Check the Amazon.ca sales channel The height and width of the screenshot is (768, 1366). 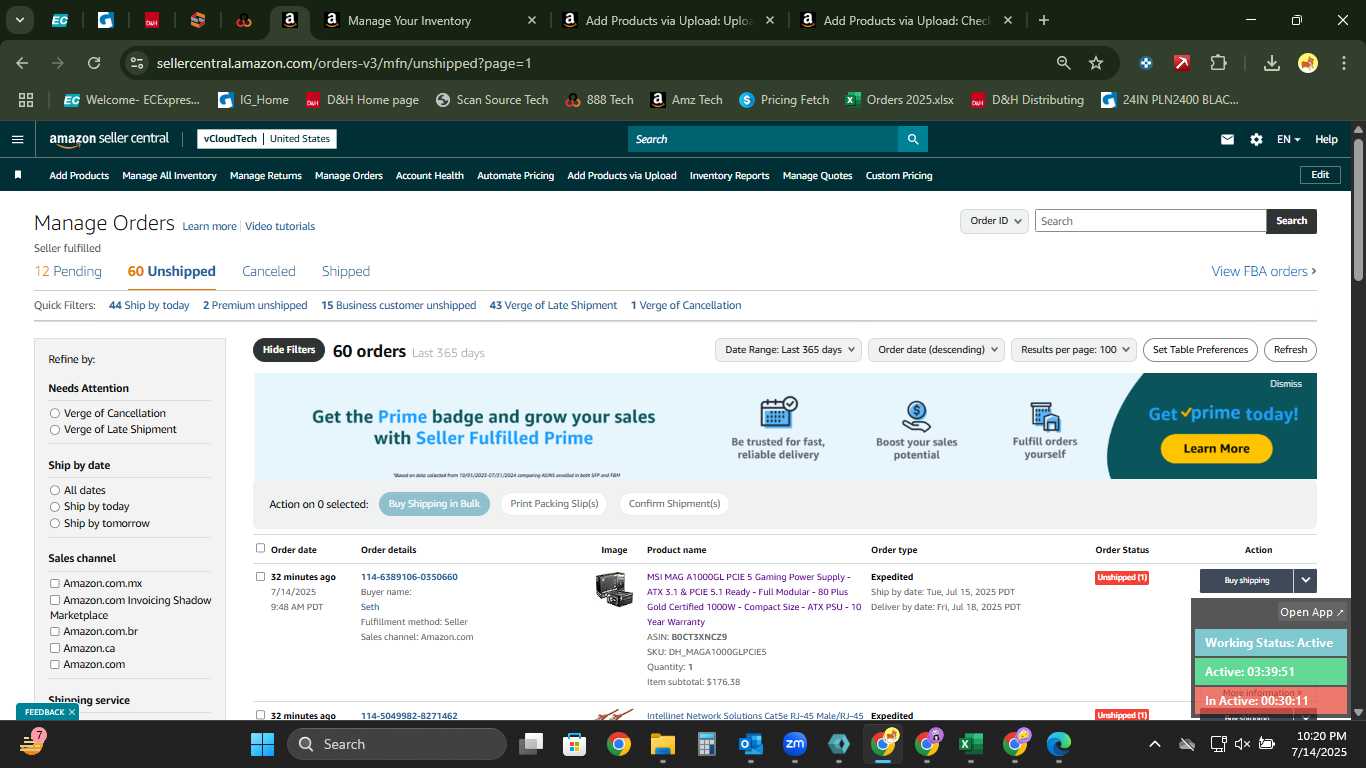pyautogui.click(x=55, y=648)
